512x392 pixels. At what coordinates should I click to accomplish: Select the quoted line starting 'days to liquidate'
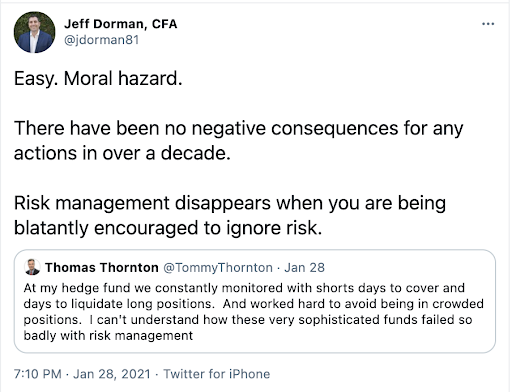pos(254,304)
